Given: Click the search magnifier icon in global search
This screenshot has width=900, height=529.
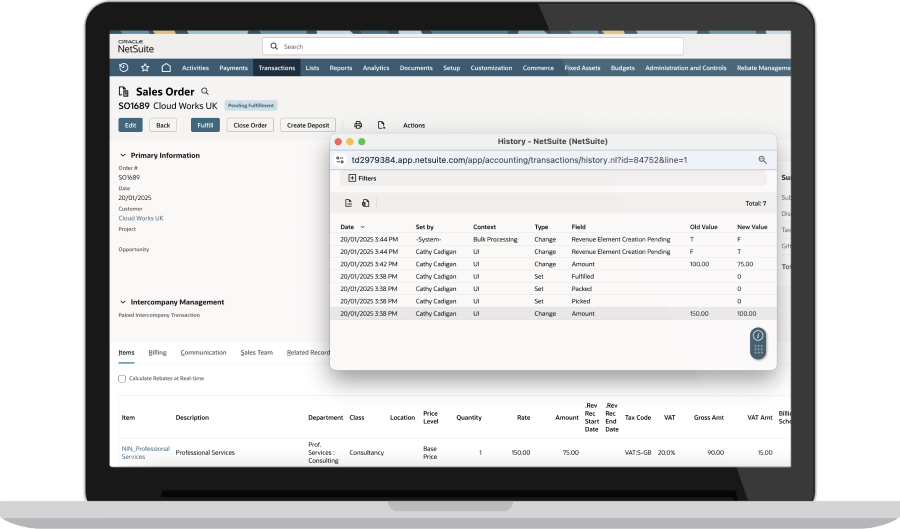Looking at the screenshot, I should 274,46.
